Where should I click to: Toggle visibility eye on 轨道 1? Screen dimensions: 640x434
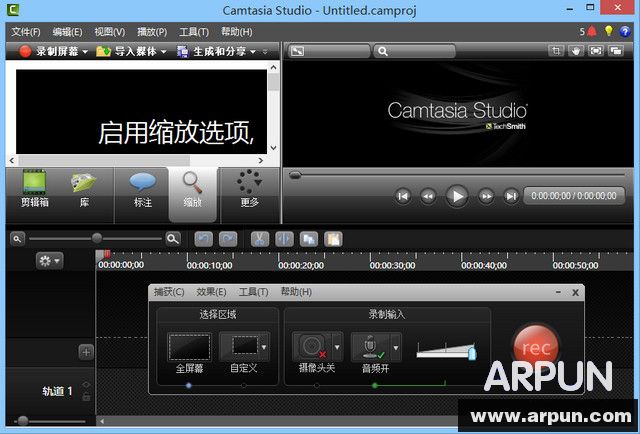[x=86, y=384]
